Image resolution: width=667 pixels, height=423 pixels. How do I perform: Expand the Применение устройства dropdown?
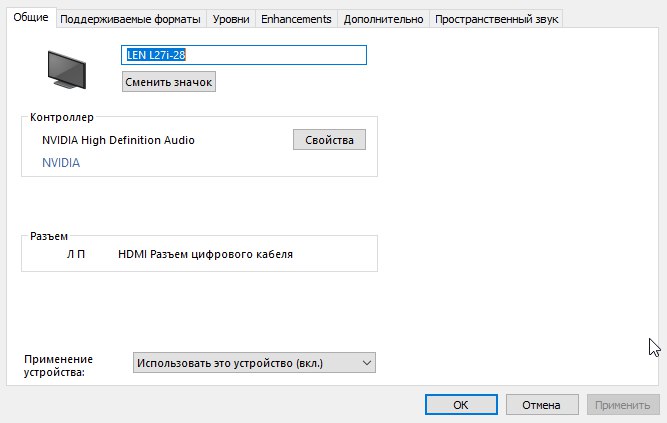click(x=254, y=362)
